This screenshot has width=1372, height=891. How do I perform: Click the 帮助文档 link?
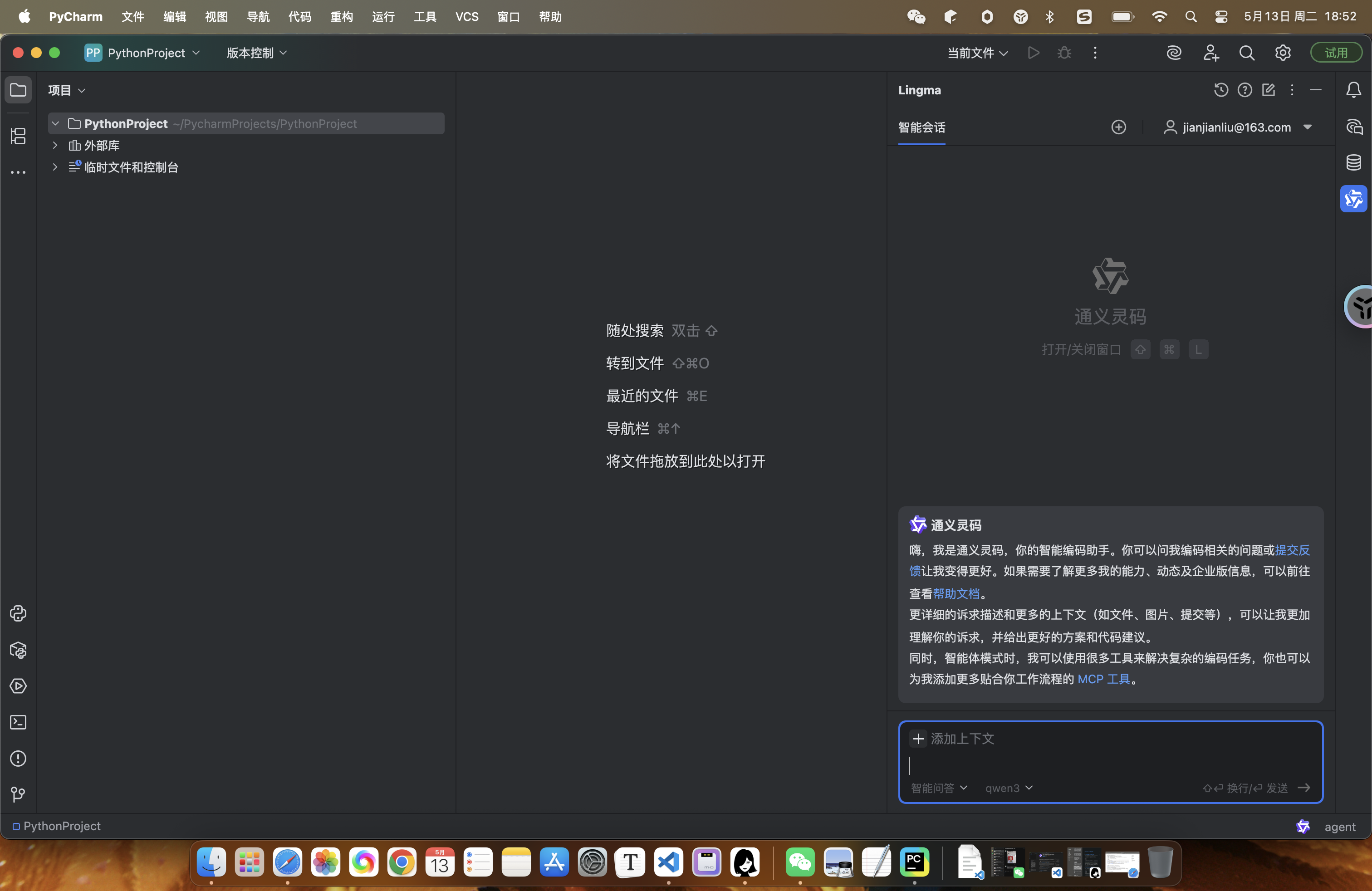click(x=956, y=593)
